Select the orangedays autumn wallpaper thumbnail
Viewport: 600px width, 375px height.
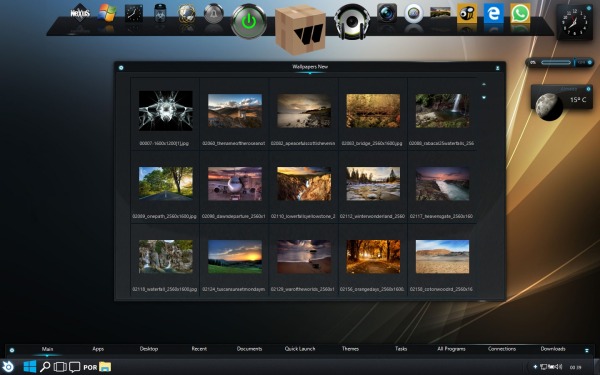[x=373, y=256]
